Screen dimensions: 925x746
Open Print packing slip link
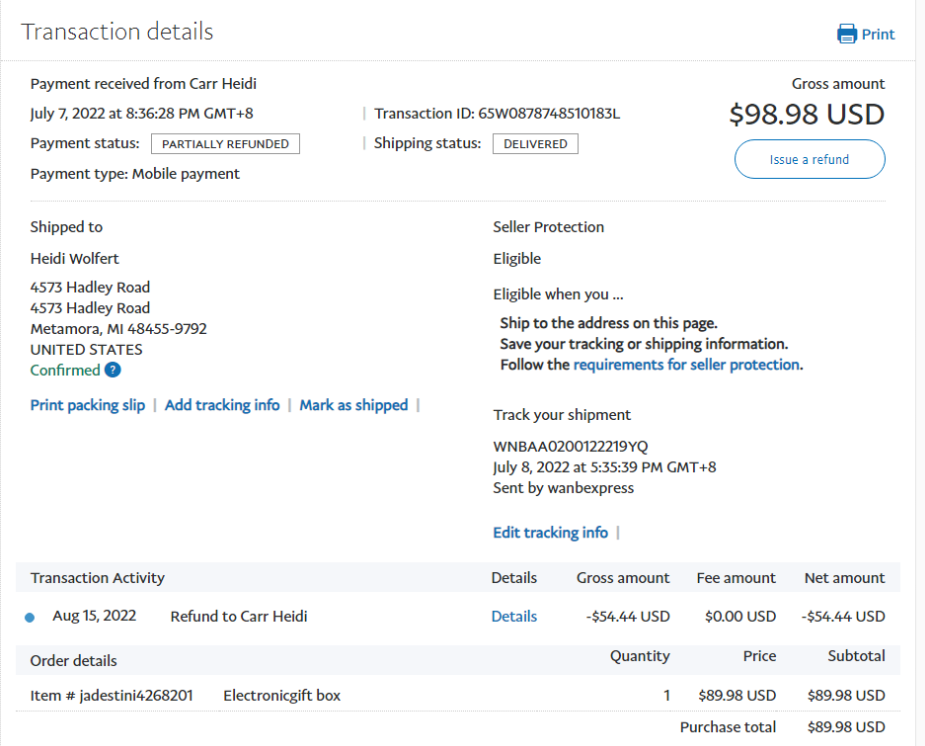click(87, 405)
